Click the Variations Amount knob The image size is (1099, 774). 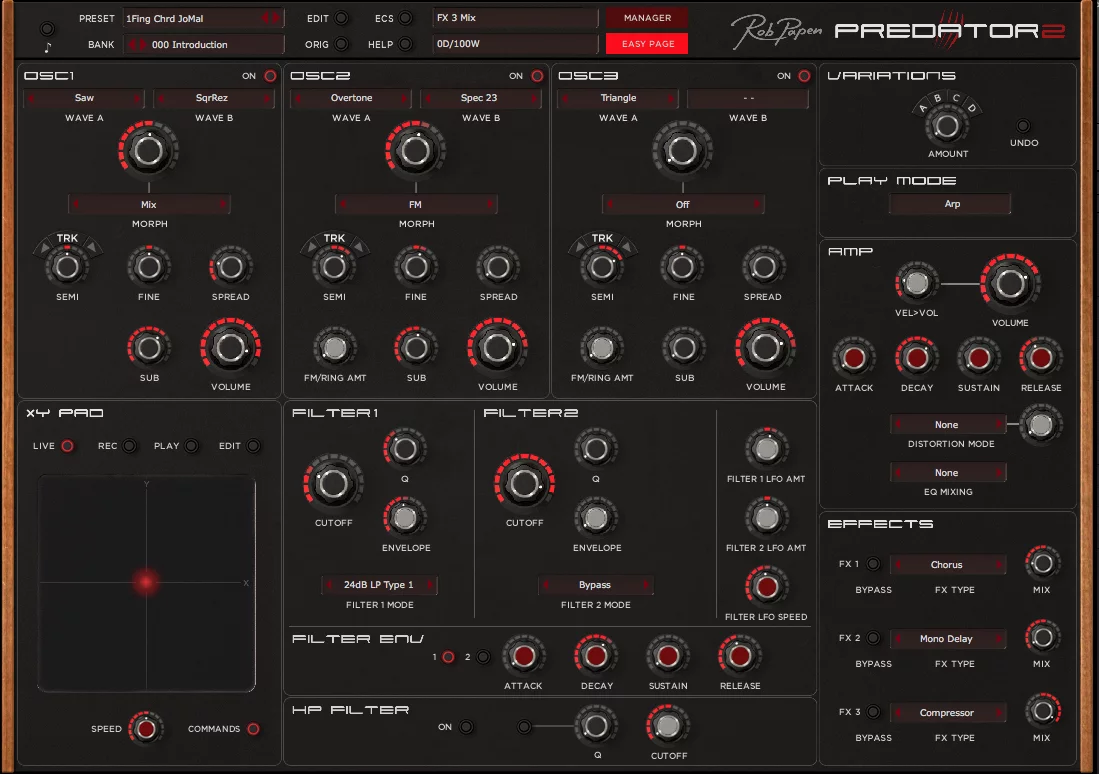click(947, 127)
